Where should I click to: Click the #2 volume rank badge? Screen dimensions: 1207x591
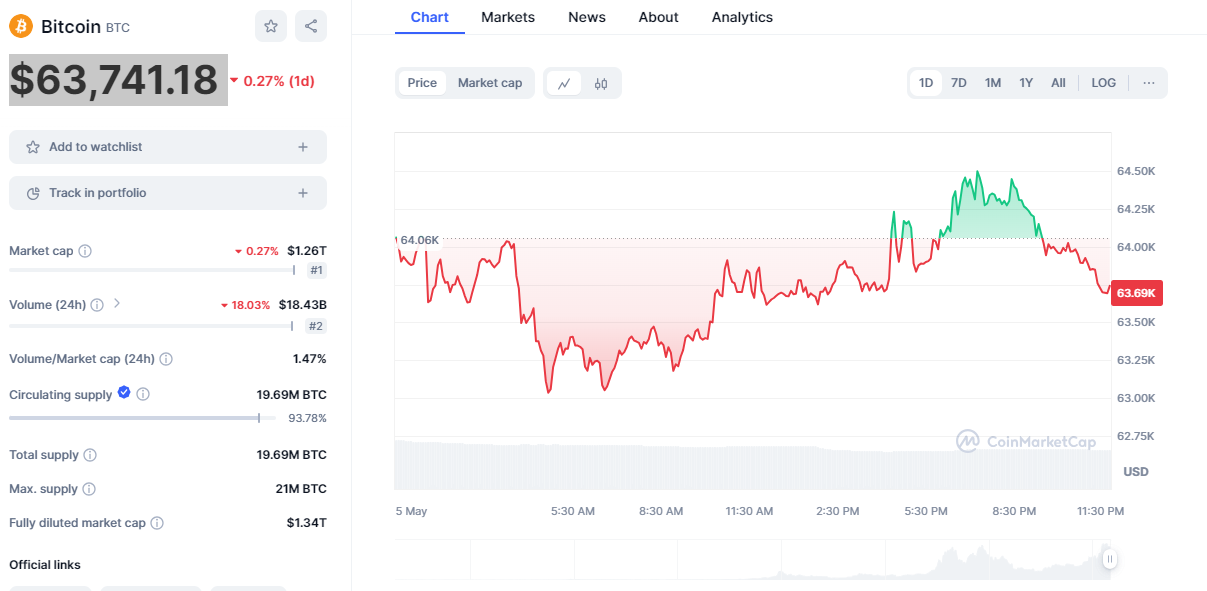[x=316, y=326]
